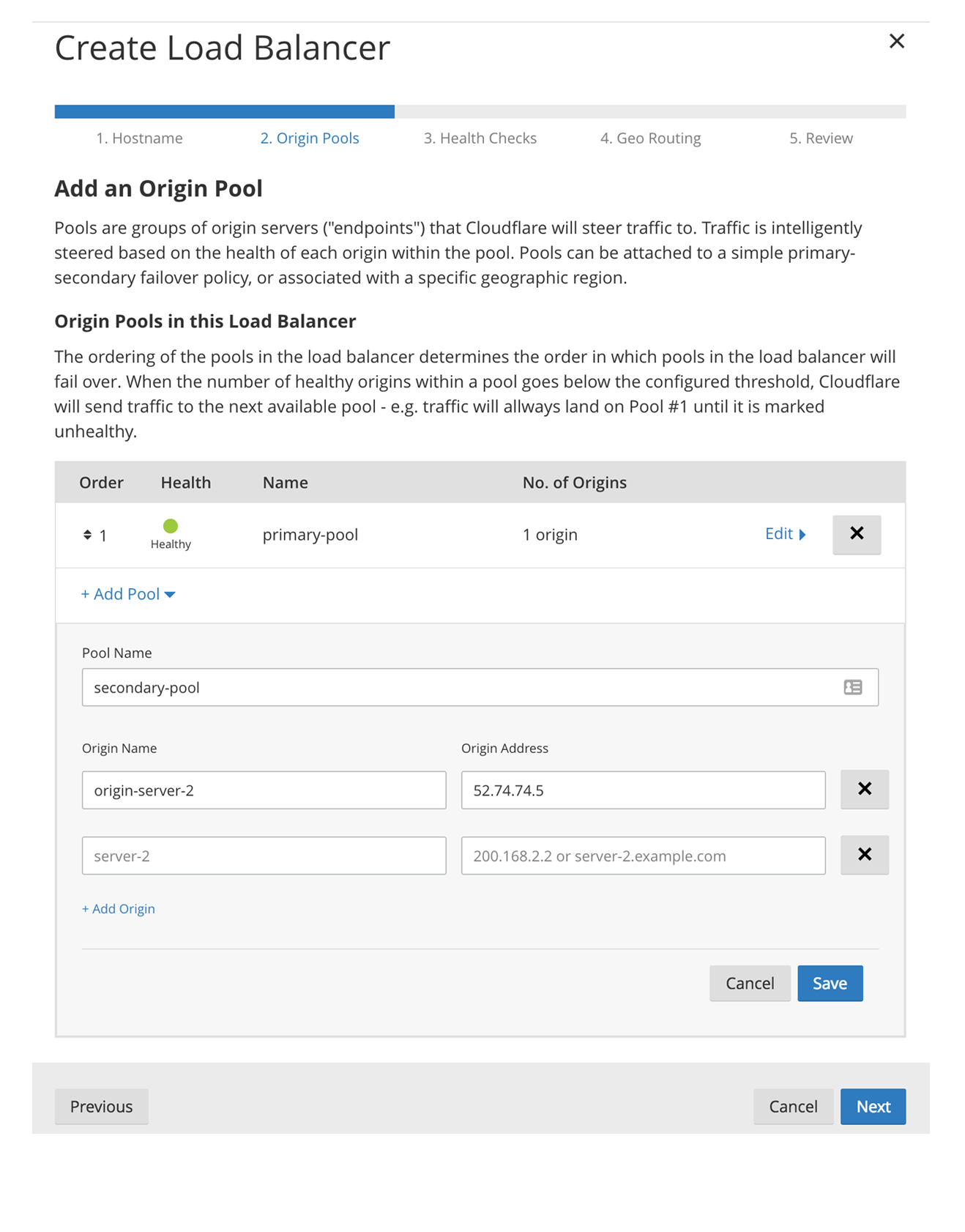
Task: Remove primary-pool using its X button
Action: [x=856, y=534]
